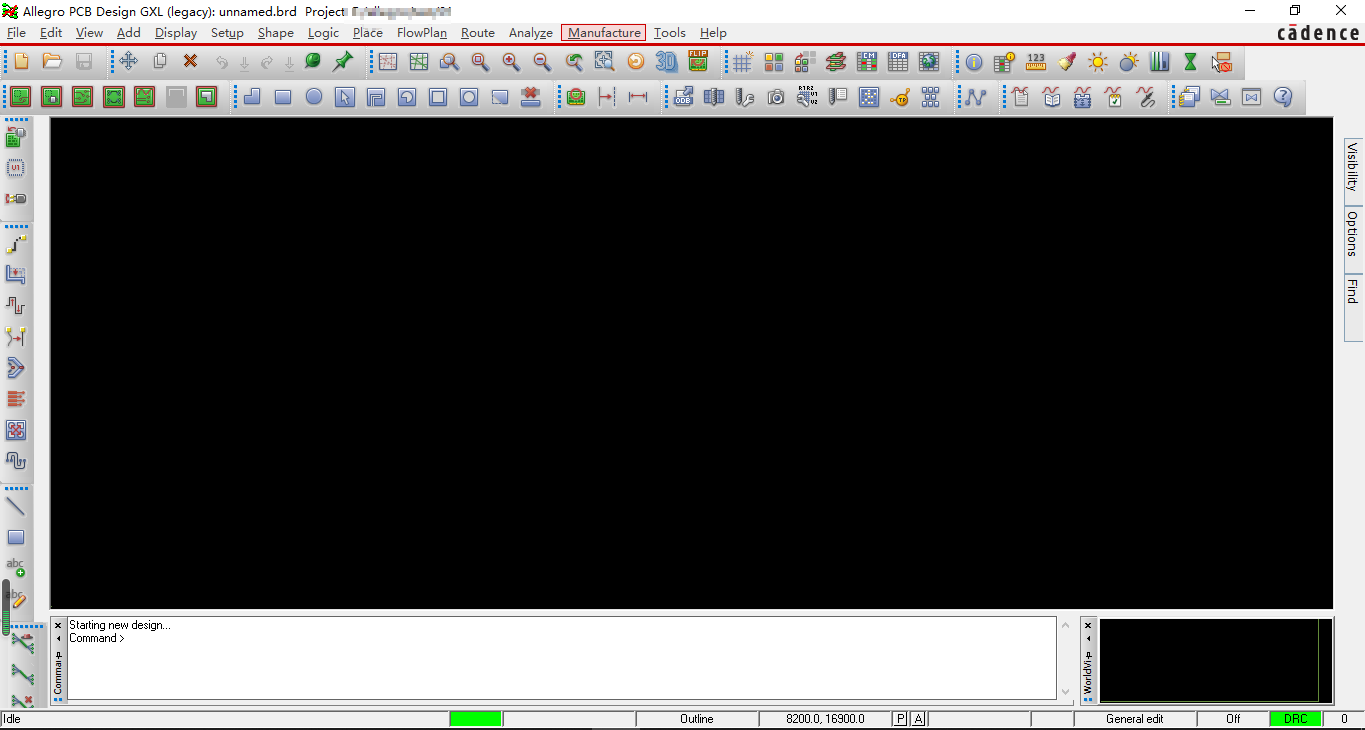Open the Manufacture menu

[x=603, y=32]
